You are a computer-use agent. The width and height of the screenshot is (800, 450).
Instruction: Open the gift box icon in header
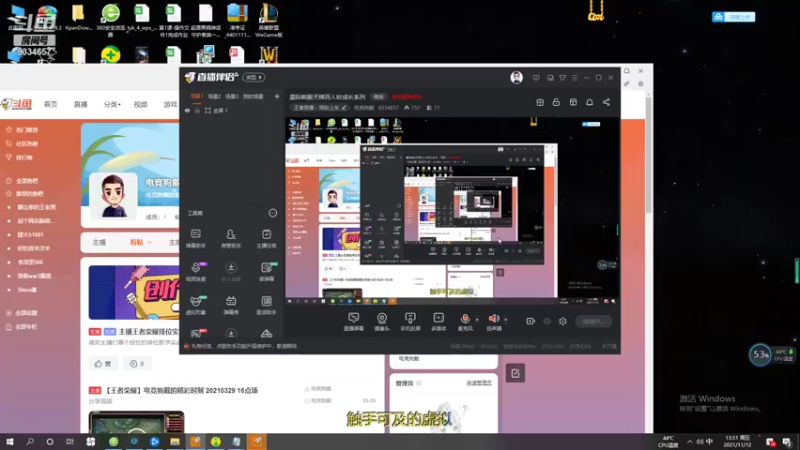coord(540,102)
